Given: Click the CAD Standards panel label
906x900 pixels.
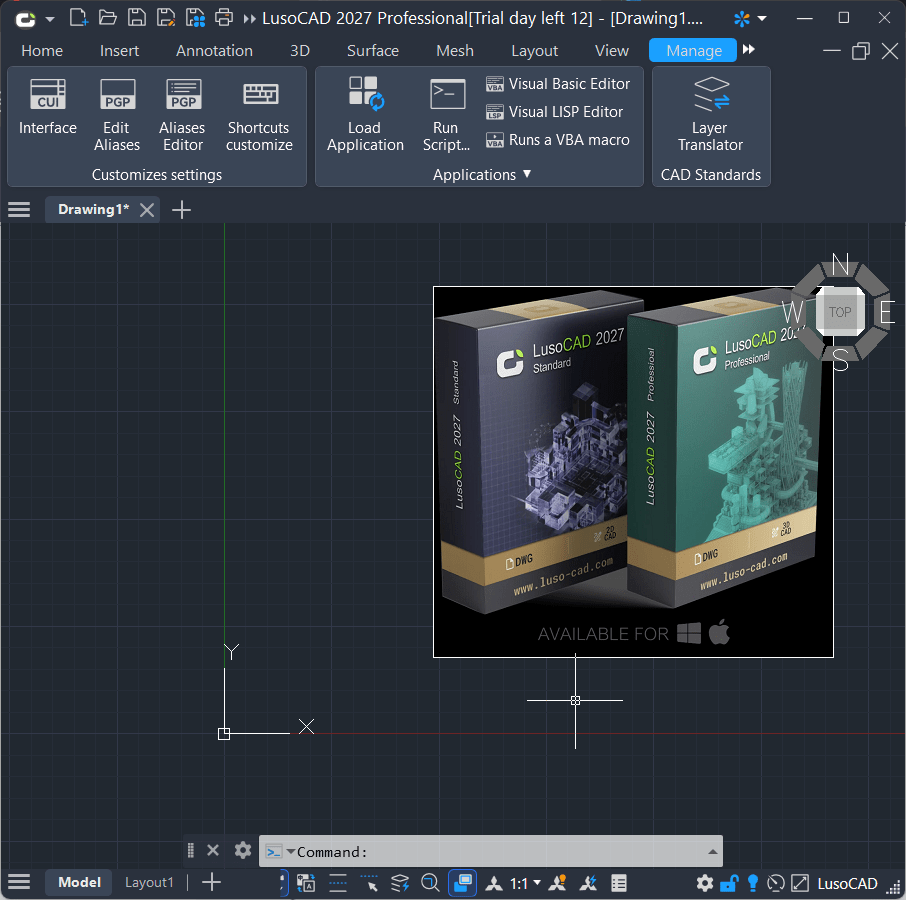Looking at the screenshot, I should pos(711,174).
